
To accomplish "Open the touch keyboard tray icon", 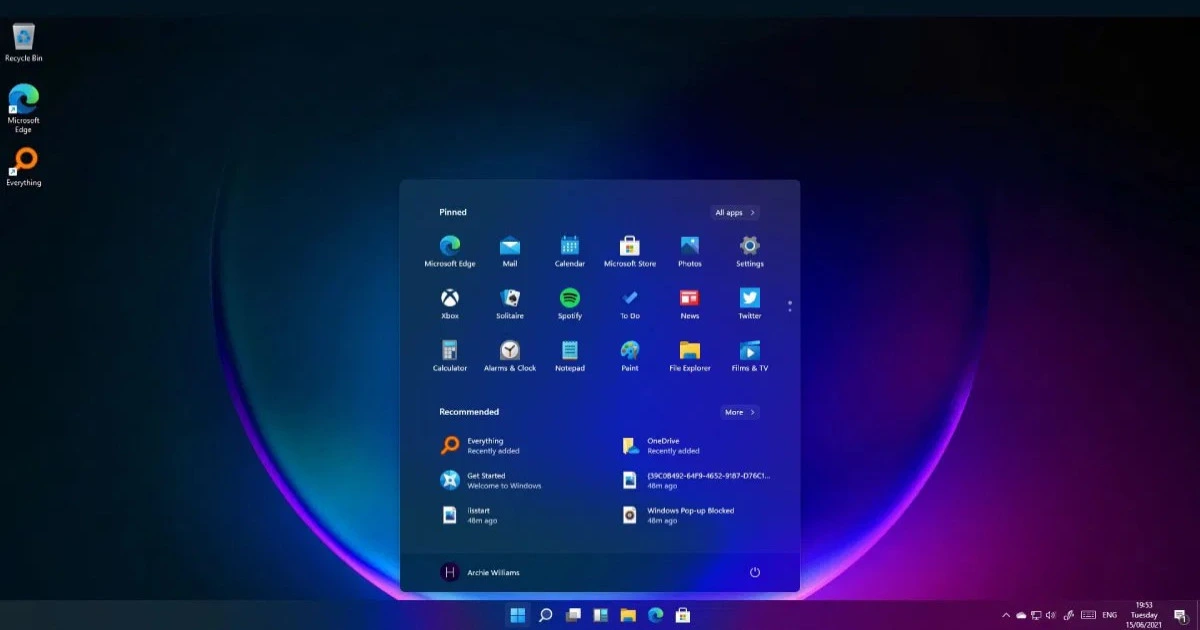I will click(1087, 615).
